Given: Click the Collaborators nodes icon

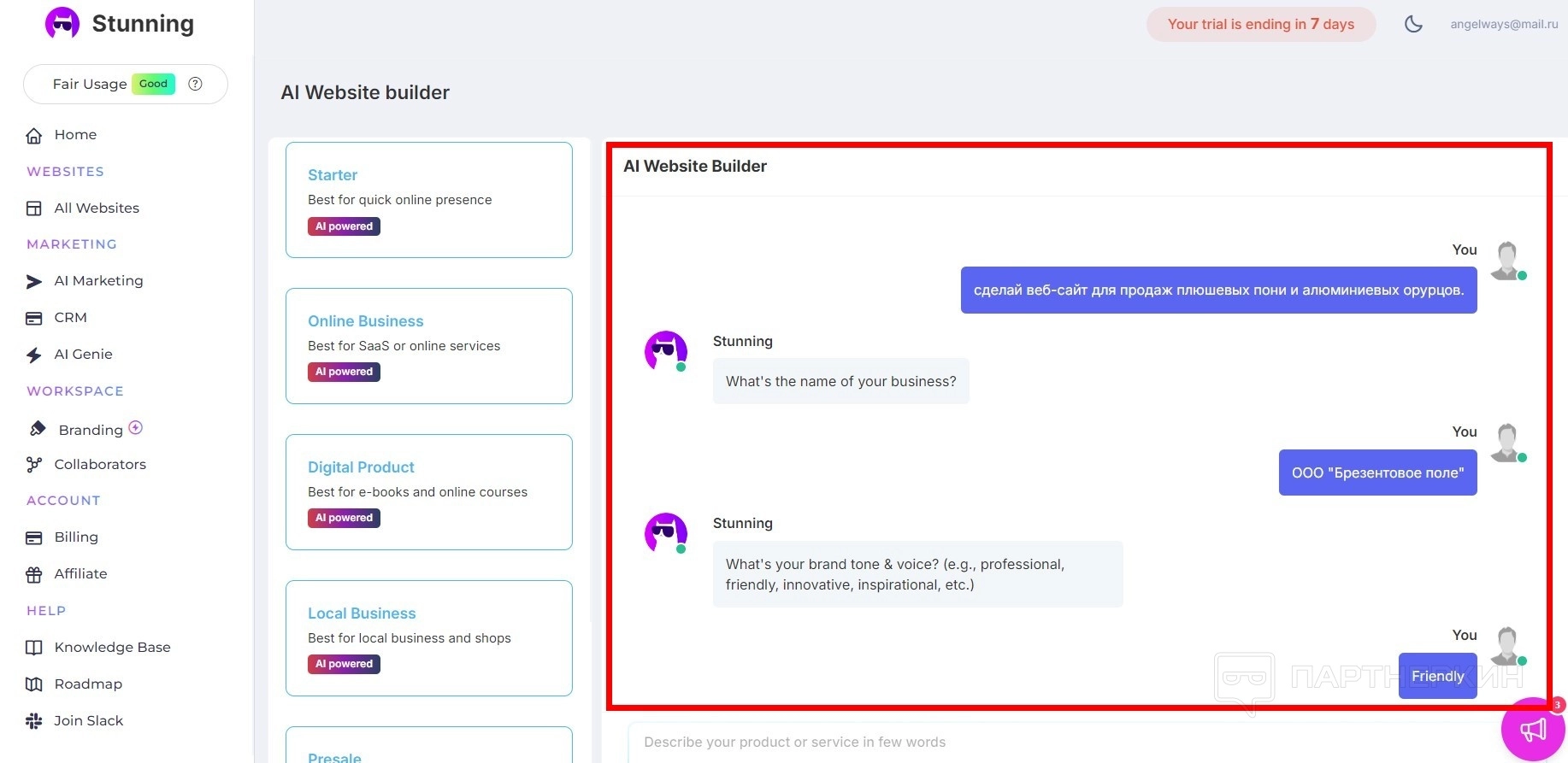Looking at the screenshot, I should point(34,465).
